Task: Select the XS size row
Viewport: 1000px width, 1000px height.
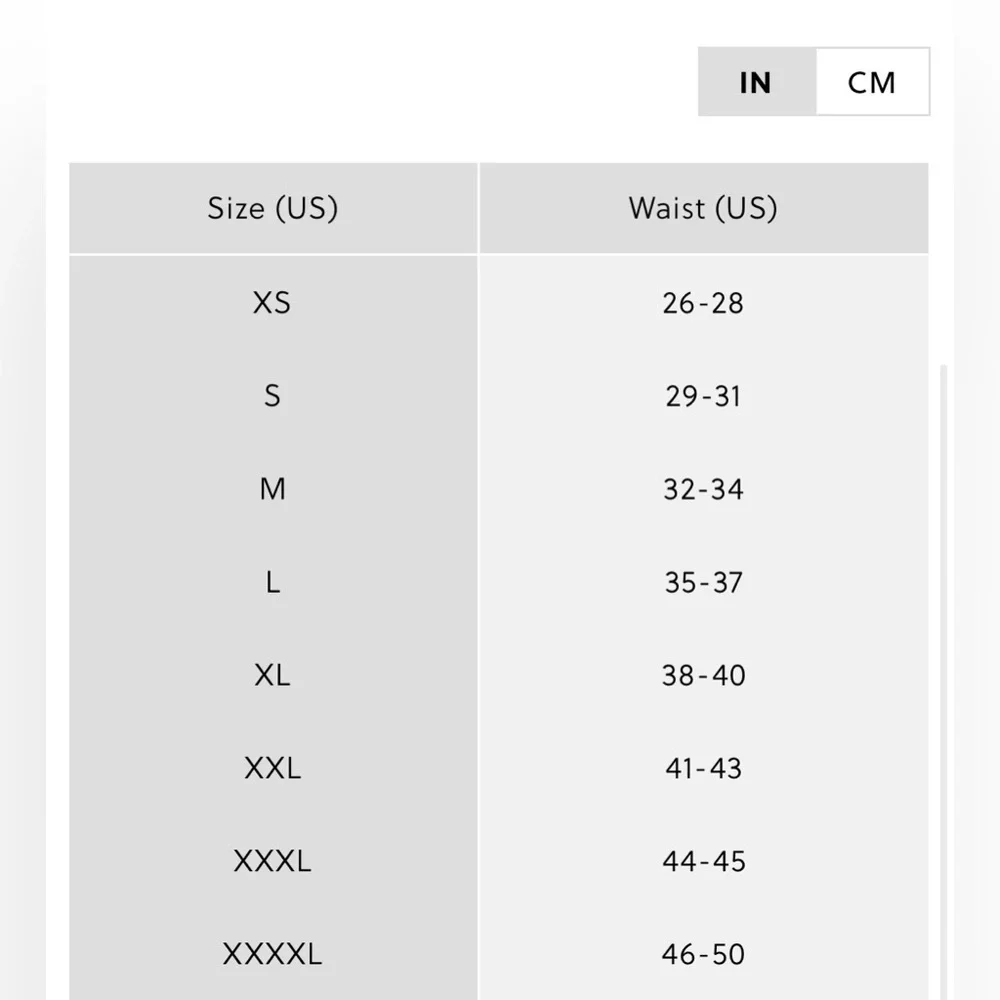Action: pos(499,303)
